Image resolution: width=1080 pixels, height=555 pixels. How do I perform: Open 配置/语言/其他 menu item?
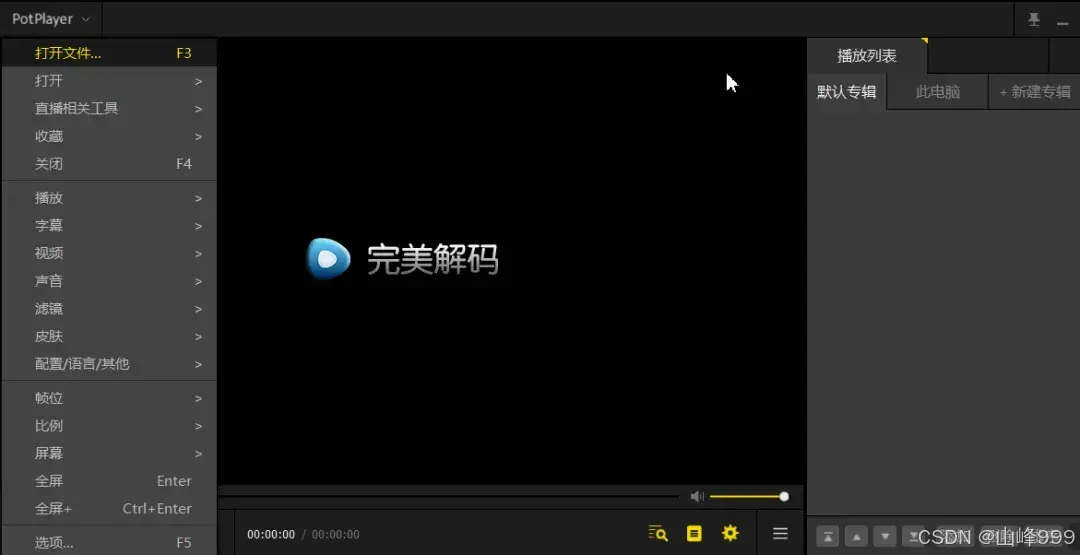pyautogui.click(x=110, y=364)
